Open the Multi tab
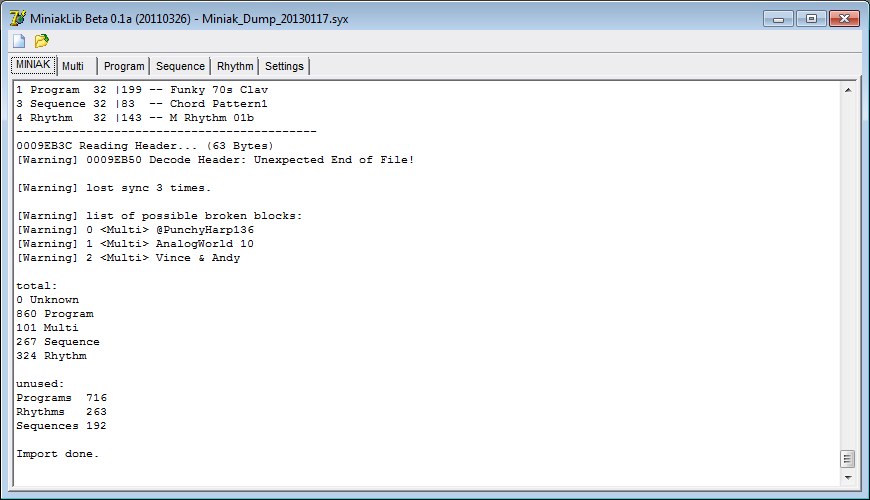The width and height of the screenshot is (870, 500). (77, 66)
